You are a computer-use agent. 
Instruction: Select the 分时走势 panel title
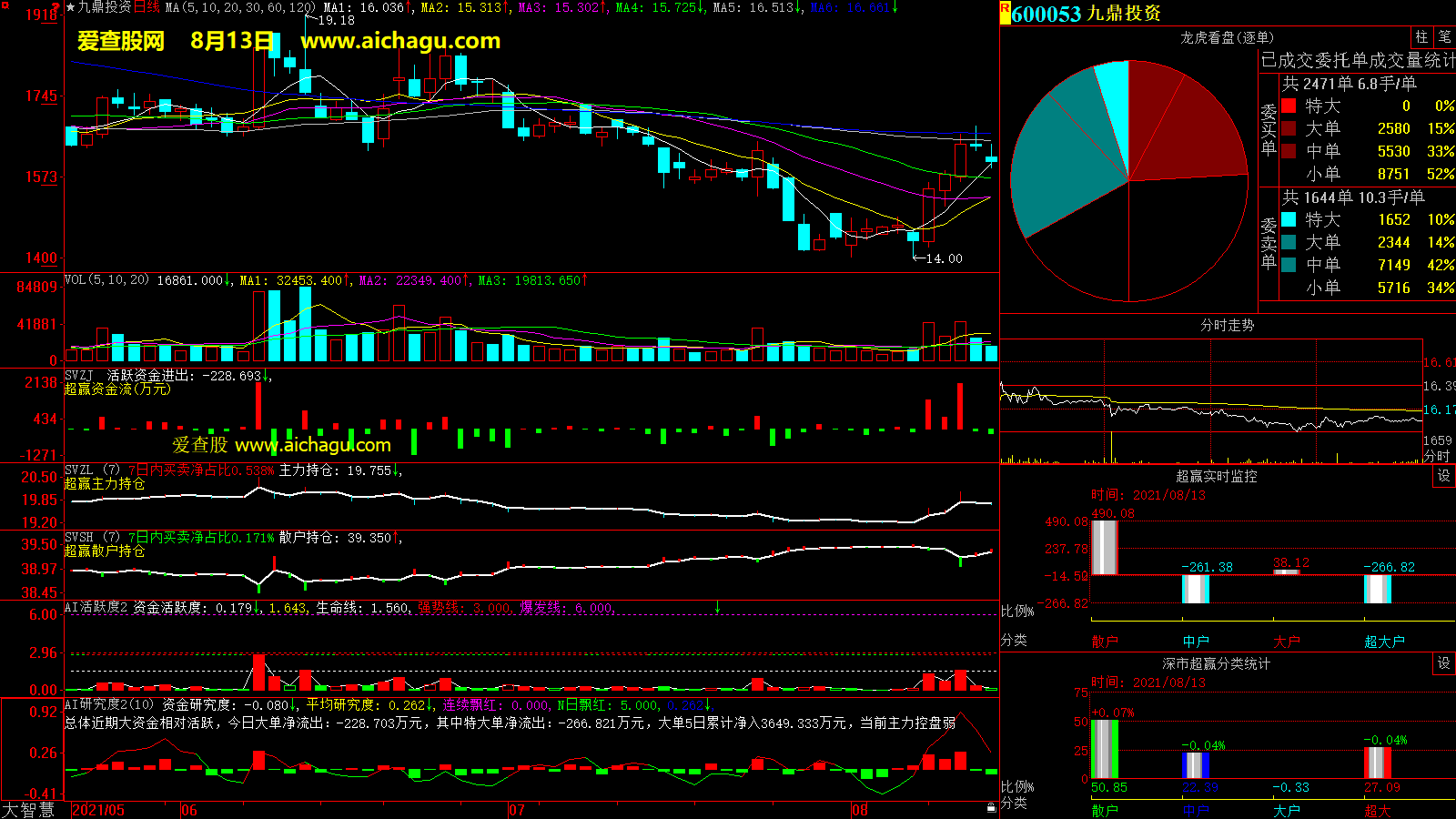(1227, 325)
